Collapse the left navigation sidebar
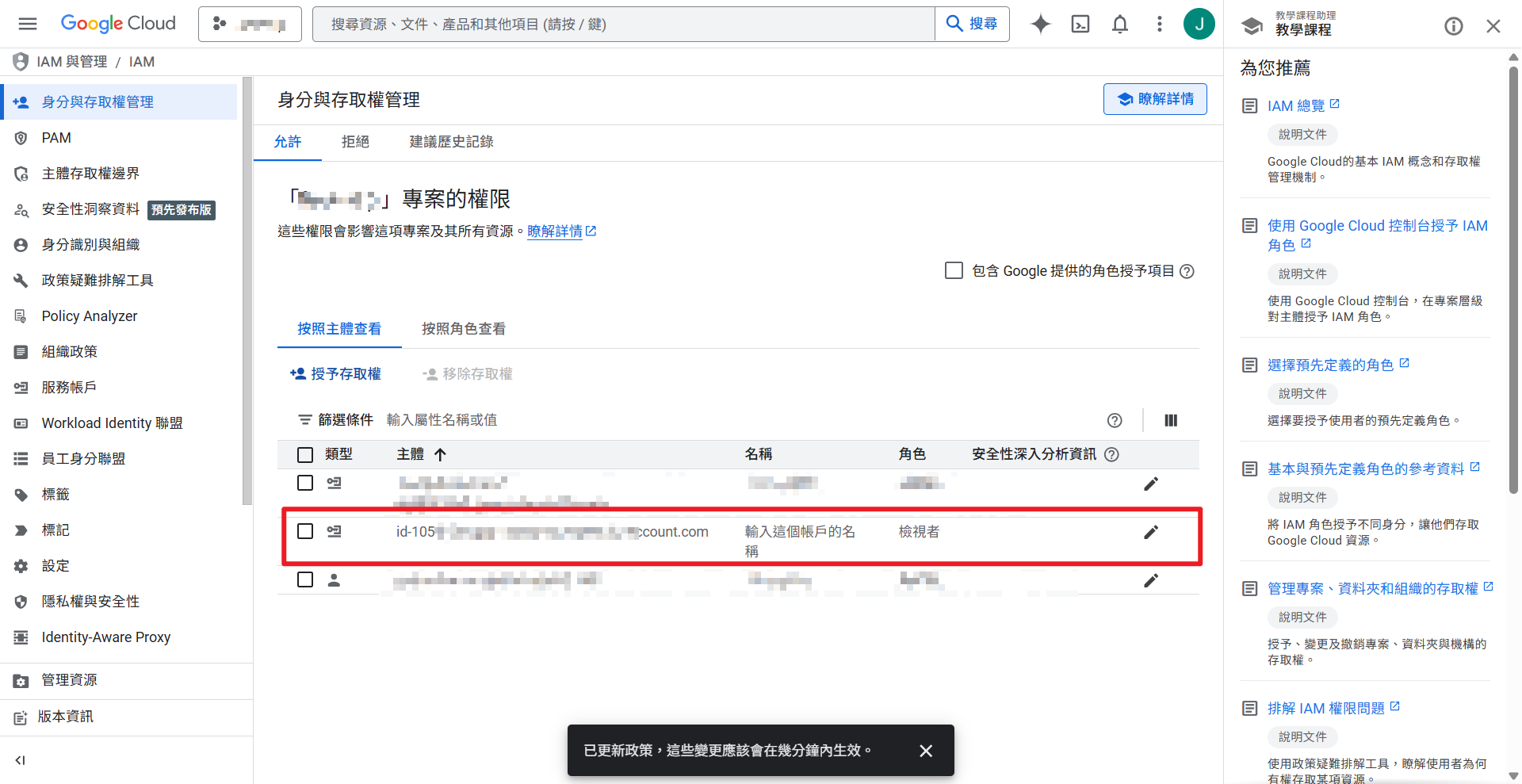Image resolution: width=1522 pixels, height=784 pixels. point(20,759)
